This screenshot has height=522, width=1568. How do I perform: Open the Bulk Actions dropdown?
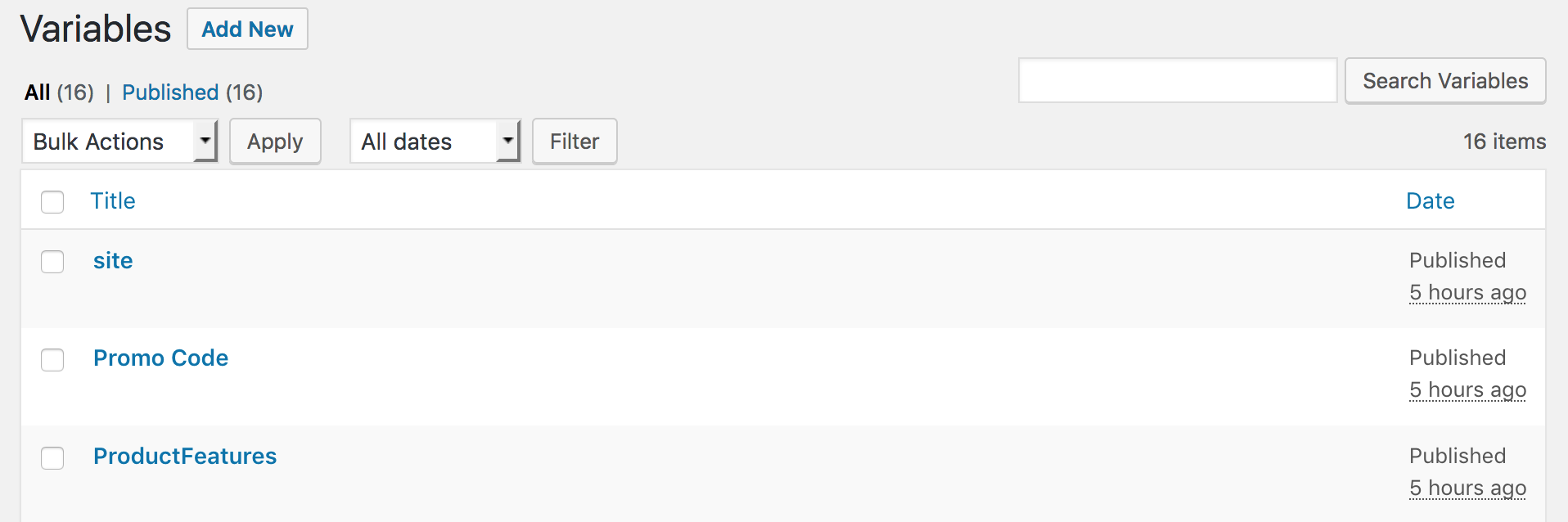(119, 142)
